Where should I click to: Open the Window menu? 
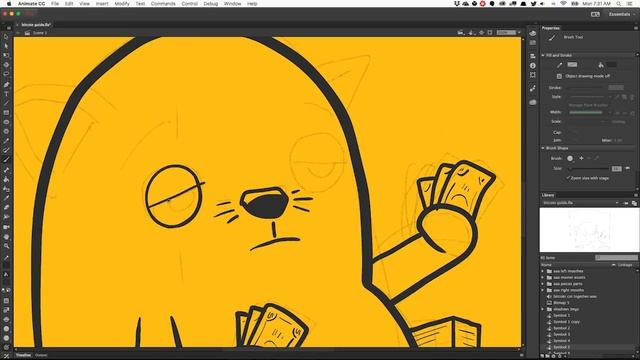click(x=232, y=4)
